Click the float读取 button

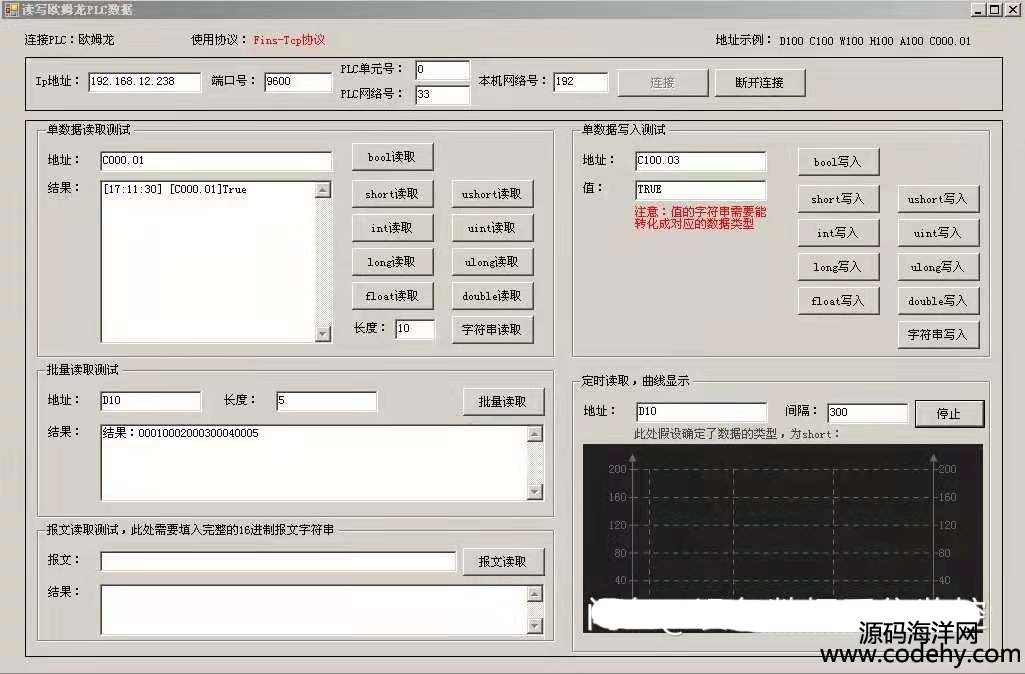point(392,296)
